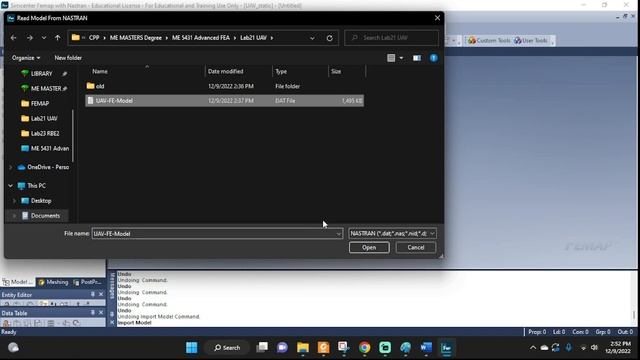The height and width of the screenshot is (360, 640).
Task: Open LIBRARY quick access item
Action: point(42,73)
